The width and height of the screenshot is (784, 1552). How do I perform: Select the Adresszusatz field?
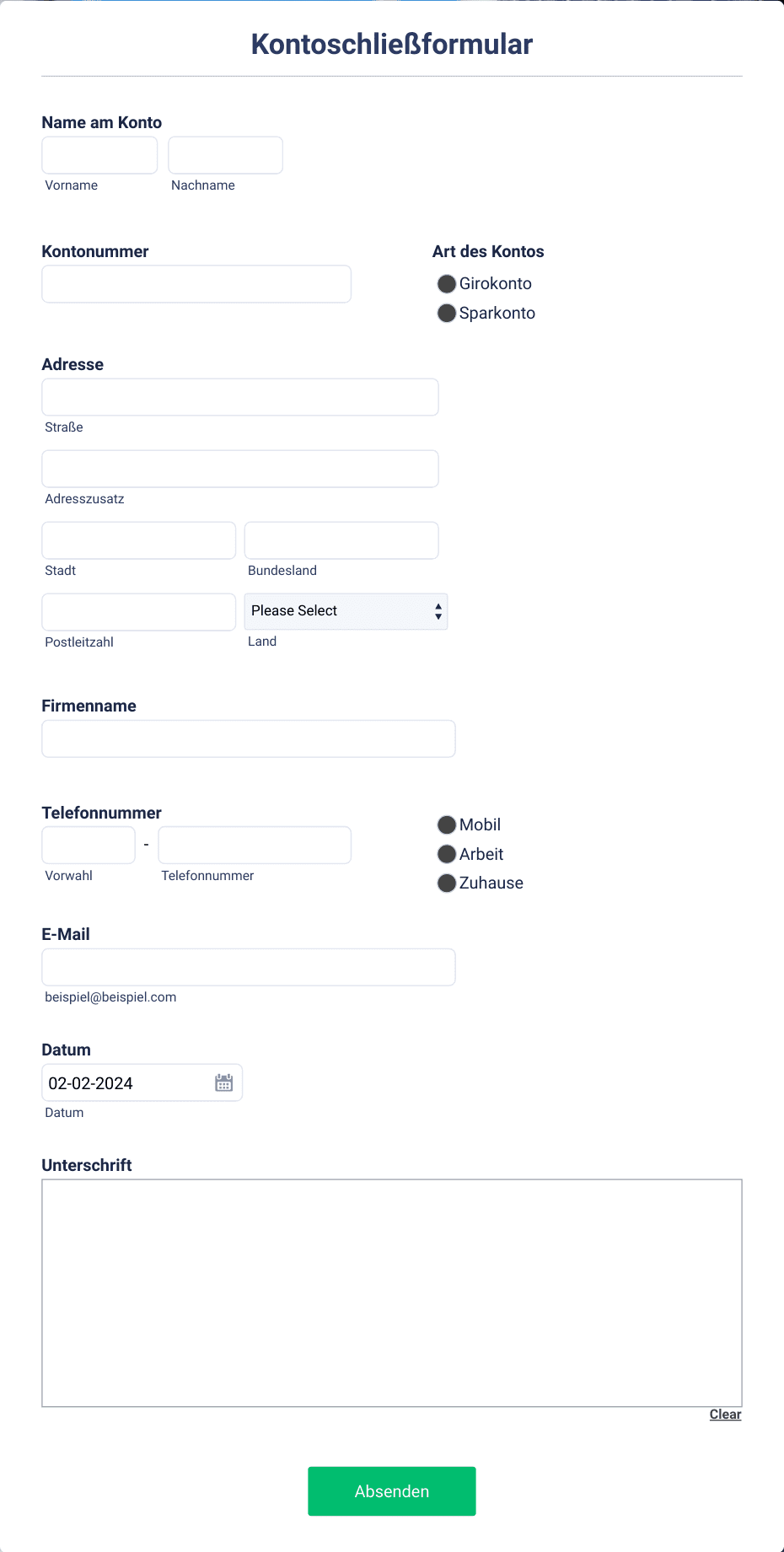(240, 469)
